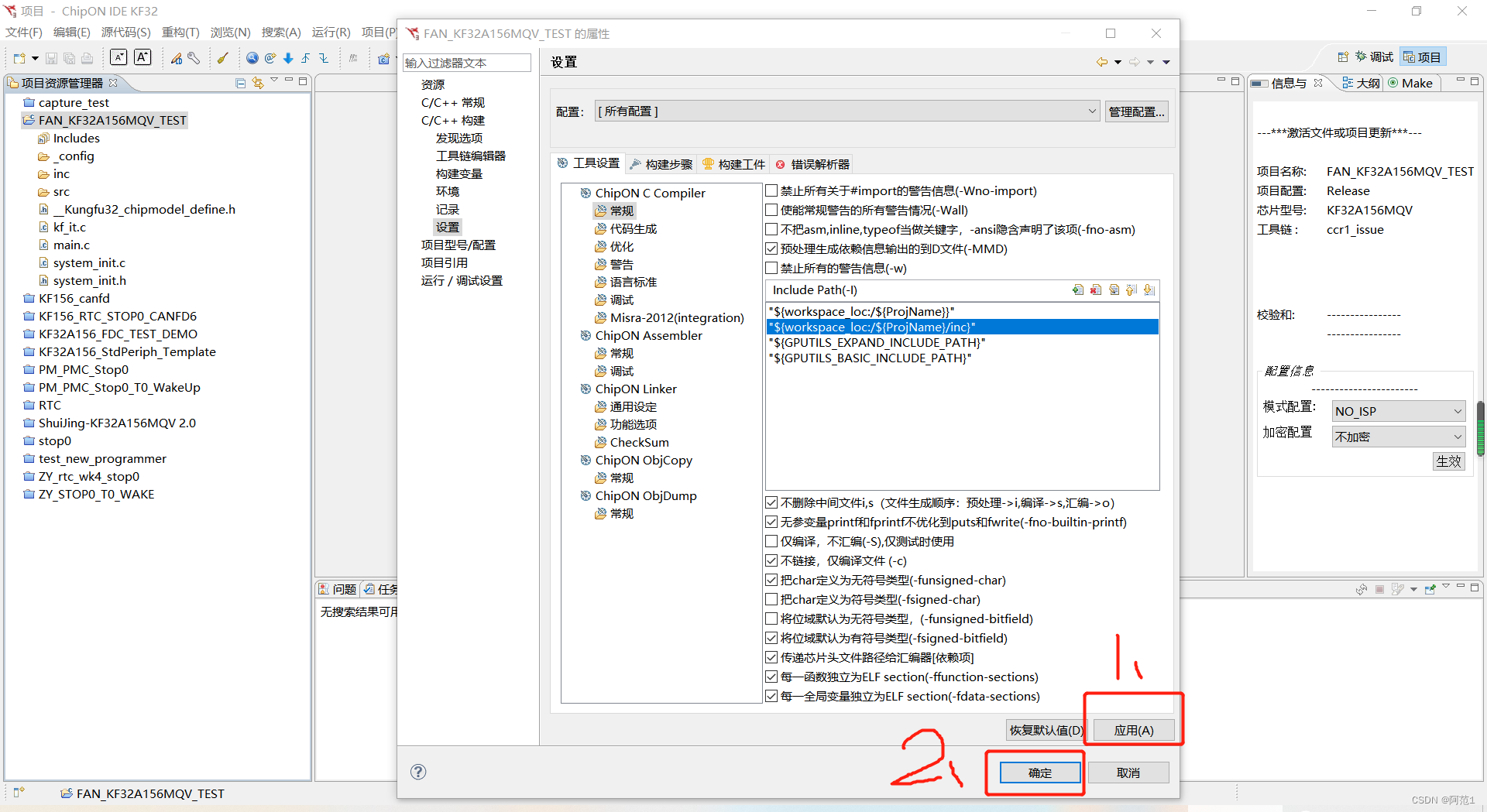Open the 运行(R) menu
The image size is (1487, 812).
pyautogui.click(x=331, y=33)
